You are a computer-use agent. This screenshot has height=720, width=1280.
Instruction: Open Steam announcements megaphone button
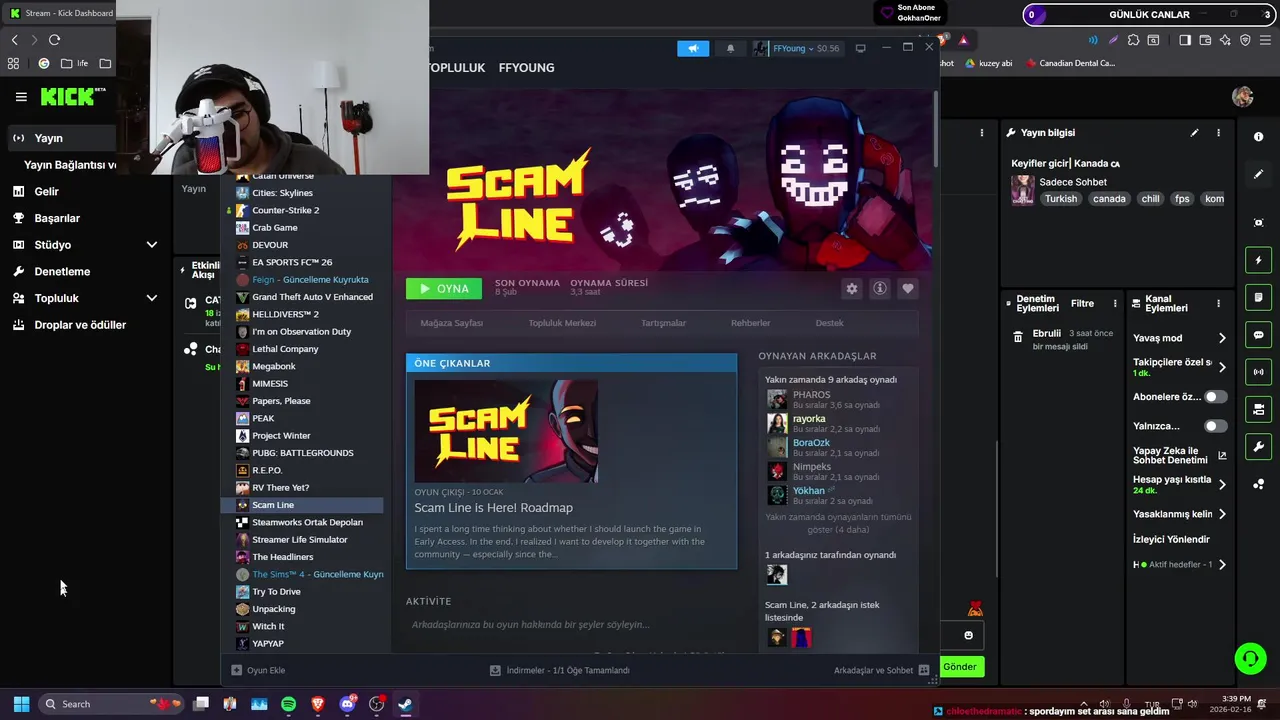[693, 48]
